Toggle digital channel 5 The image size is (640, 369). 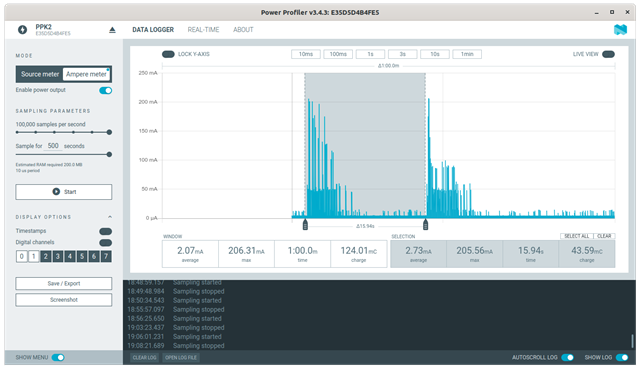click(x=82, y=256)
